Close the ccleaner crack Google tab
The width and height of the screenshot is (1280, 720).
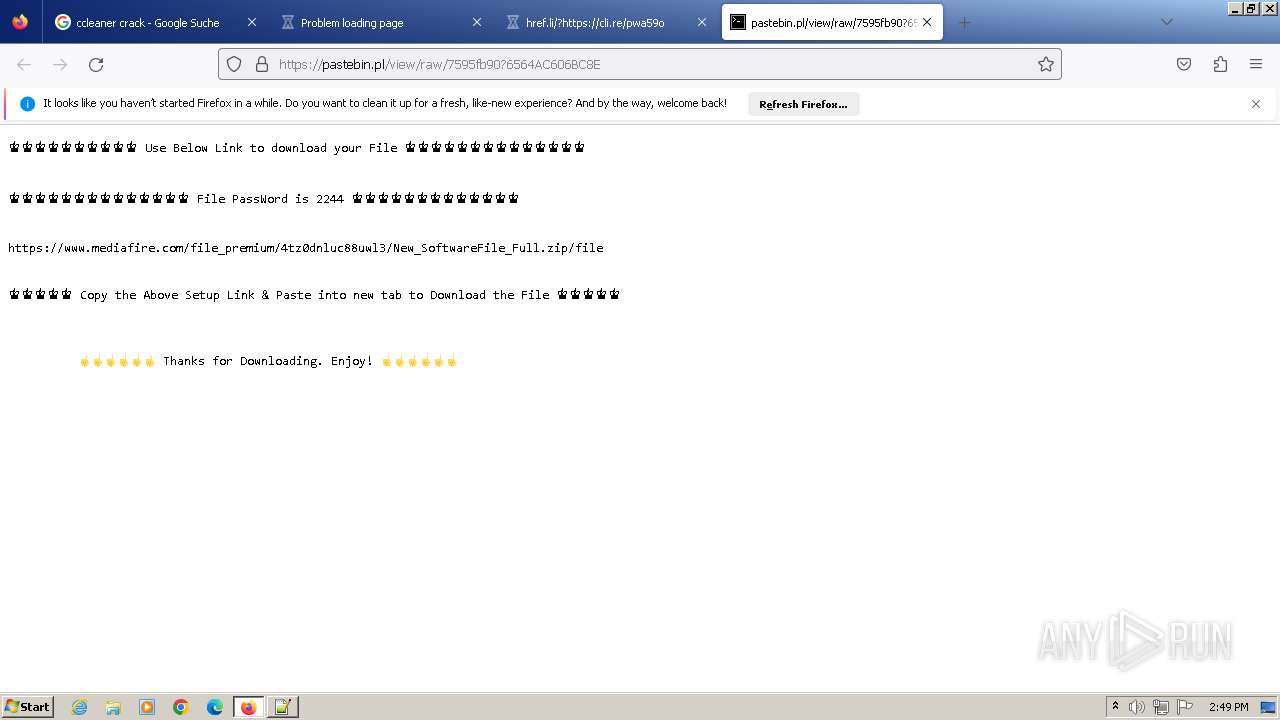pos(251,22)
